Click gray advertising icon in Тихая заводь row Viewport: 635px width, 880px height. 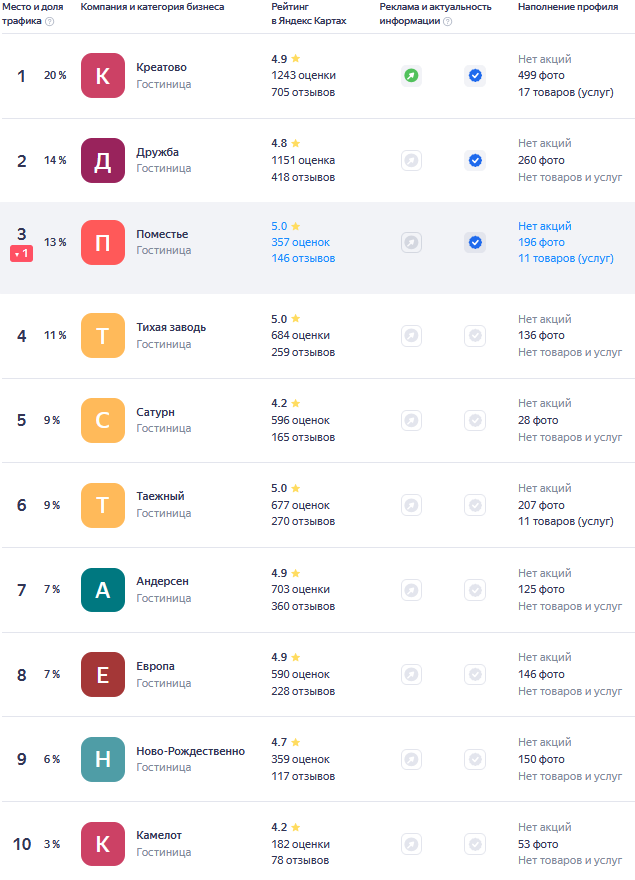(x=412, y=336)
